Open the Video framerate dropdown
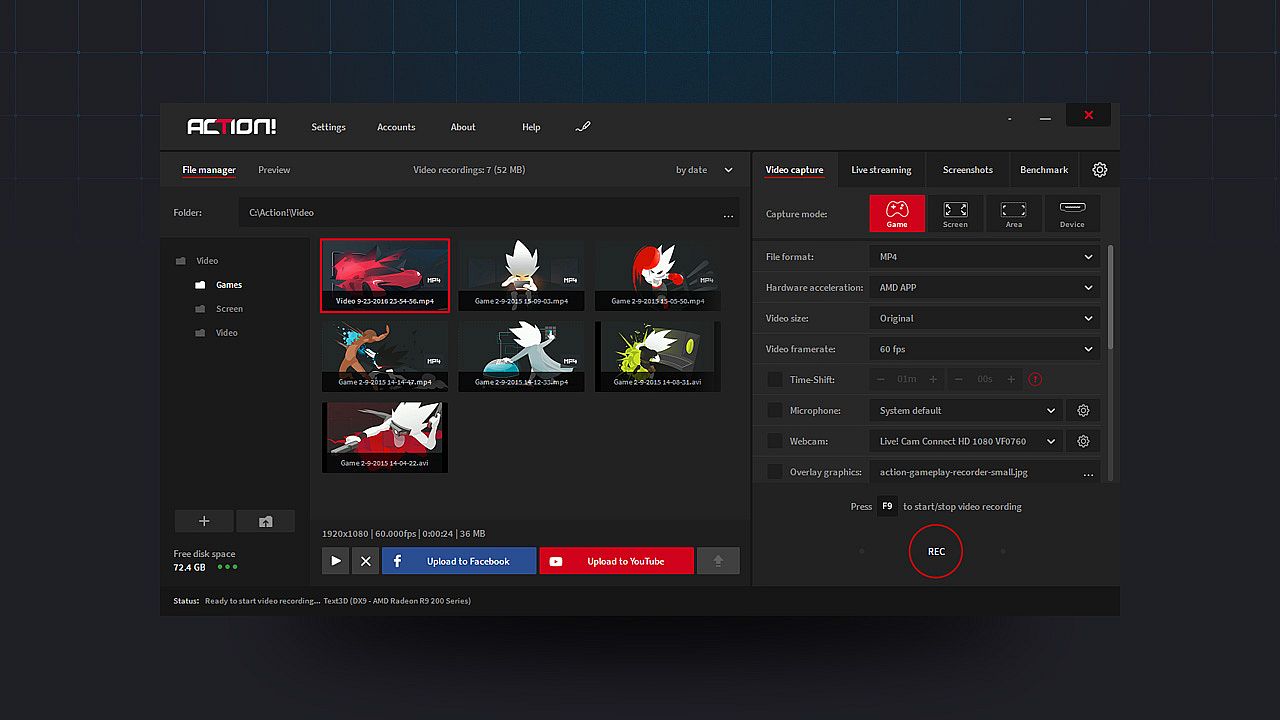Viewport: 1280px width, 720px height. pyautogui.click(x=985, y=349)
